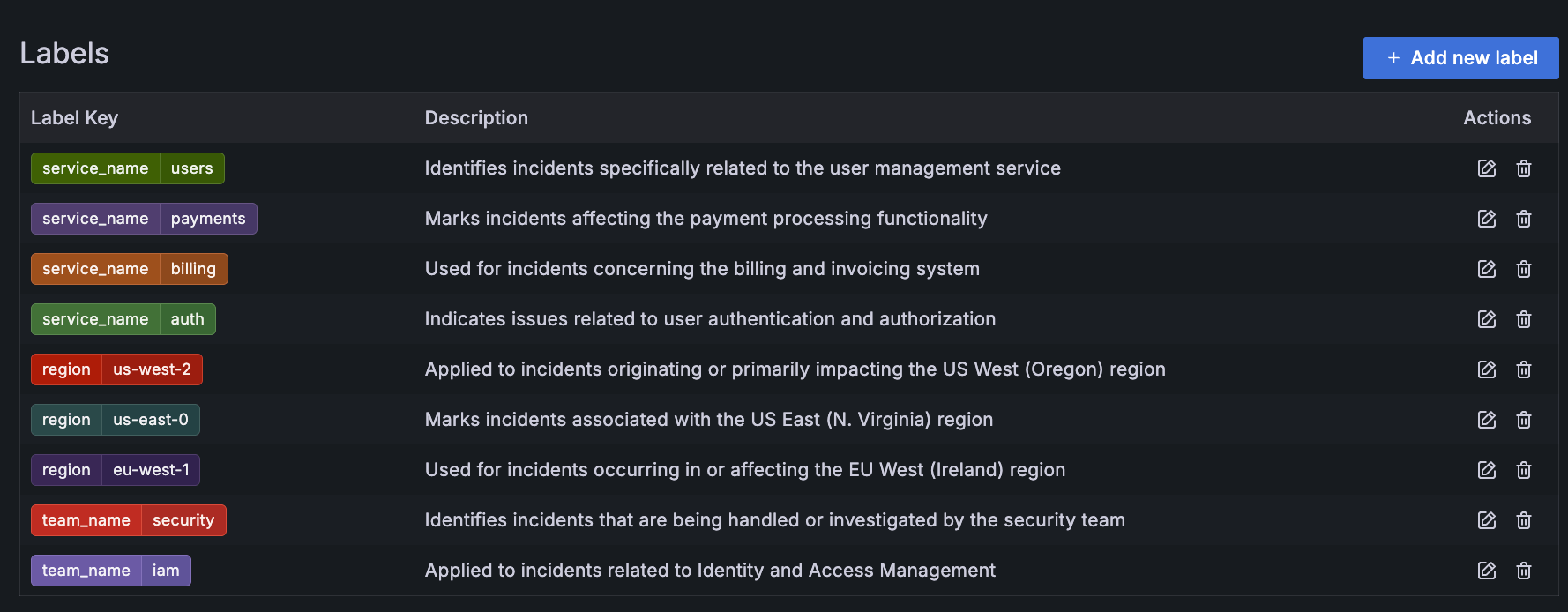Delete the service_name users label

[x=1524, y=168]
